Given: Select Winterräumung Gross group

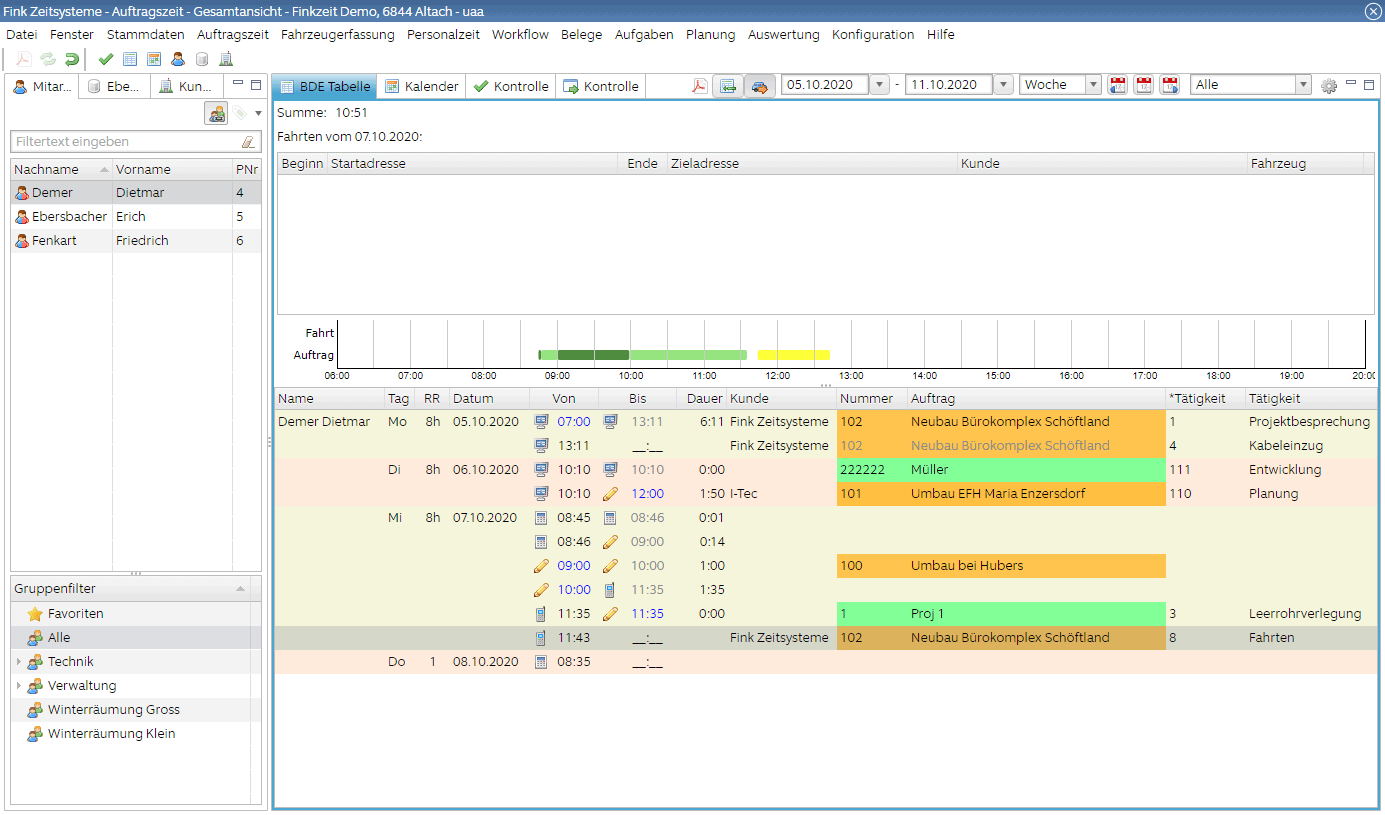Looking at the screenshot, I should tap(136, 710).
